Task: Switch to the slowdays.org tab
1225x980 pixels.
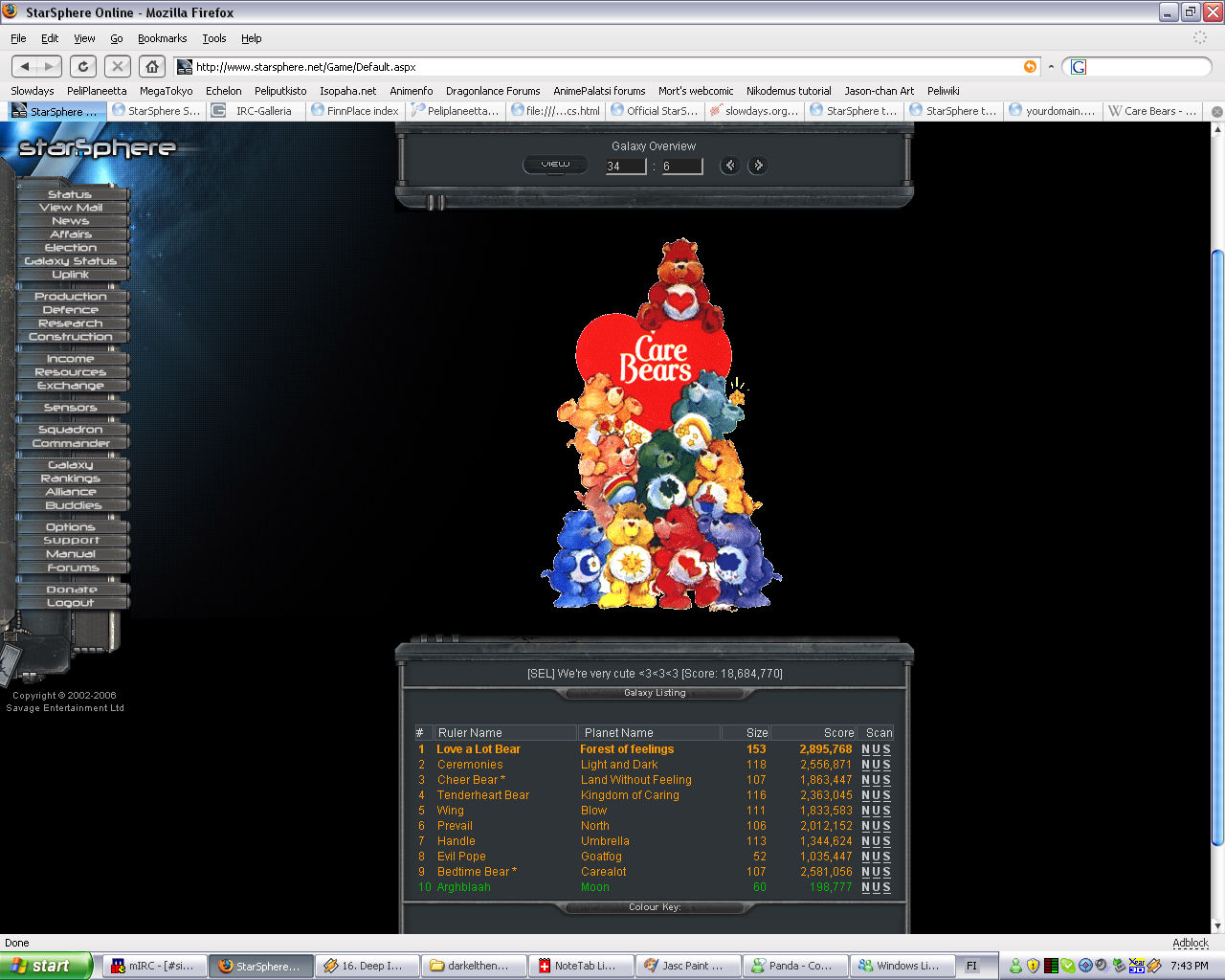Action: point(753,111)
